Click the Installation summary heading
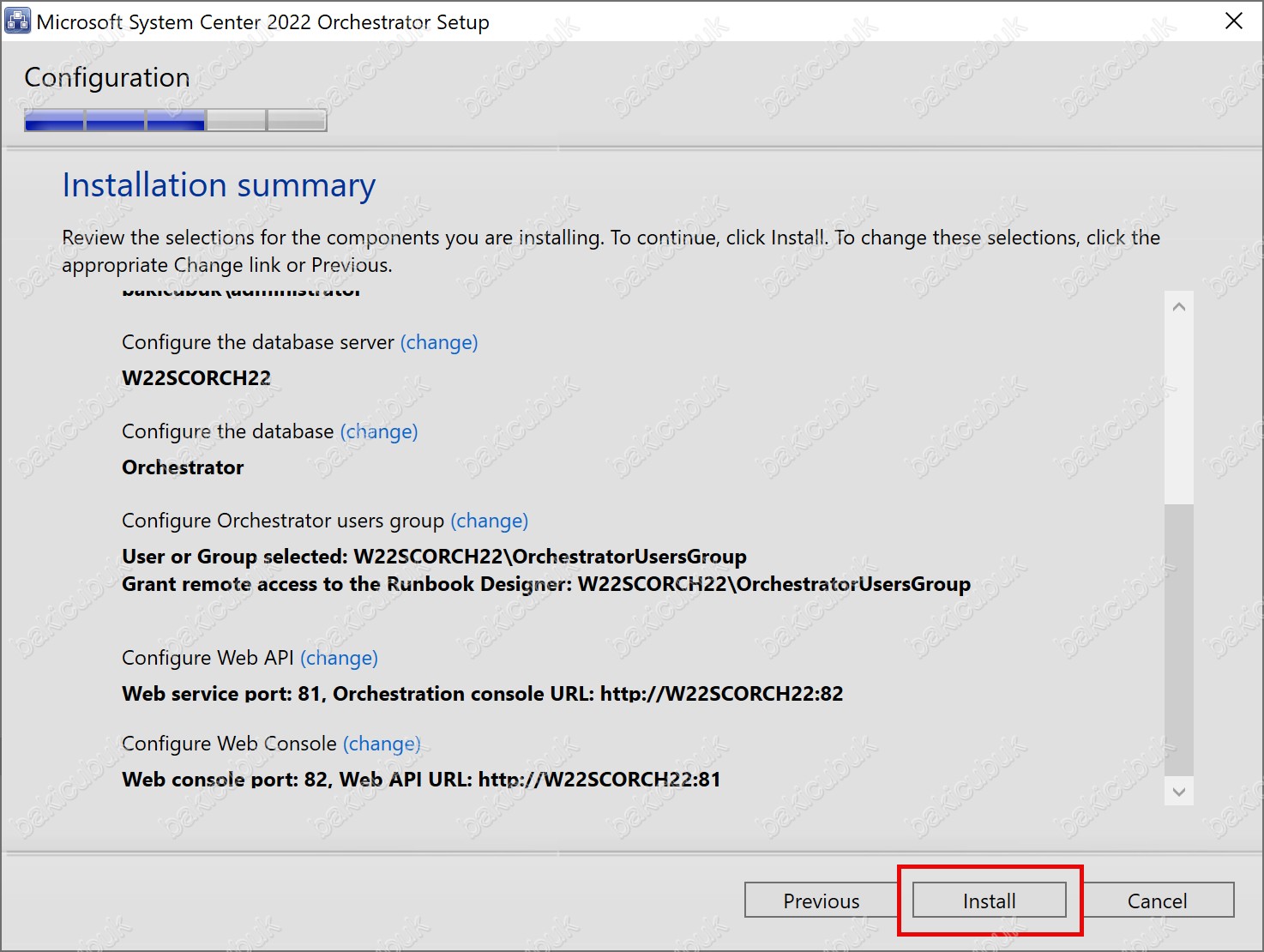Viewport: 1264px width, 952px height. tap(219, 185)
